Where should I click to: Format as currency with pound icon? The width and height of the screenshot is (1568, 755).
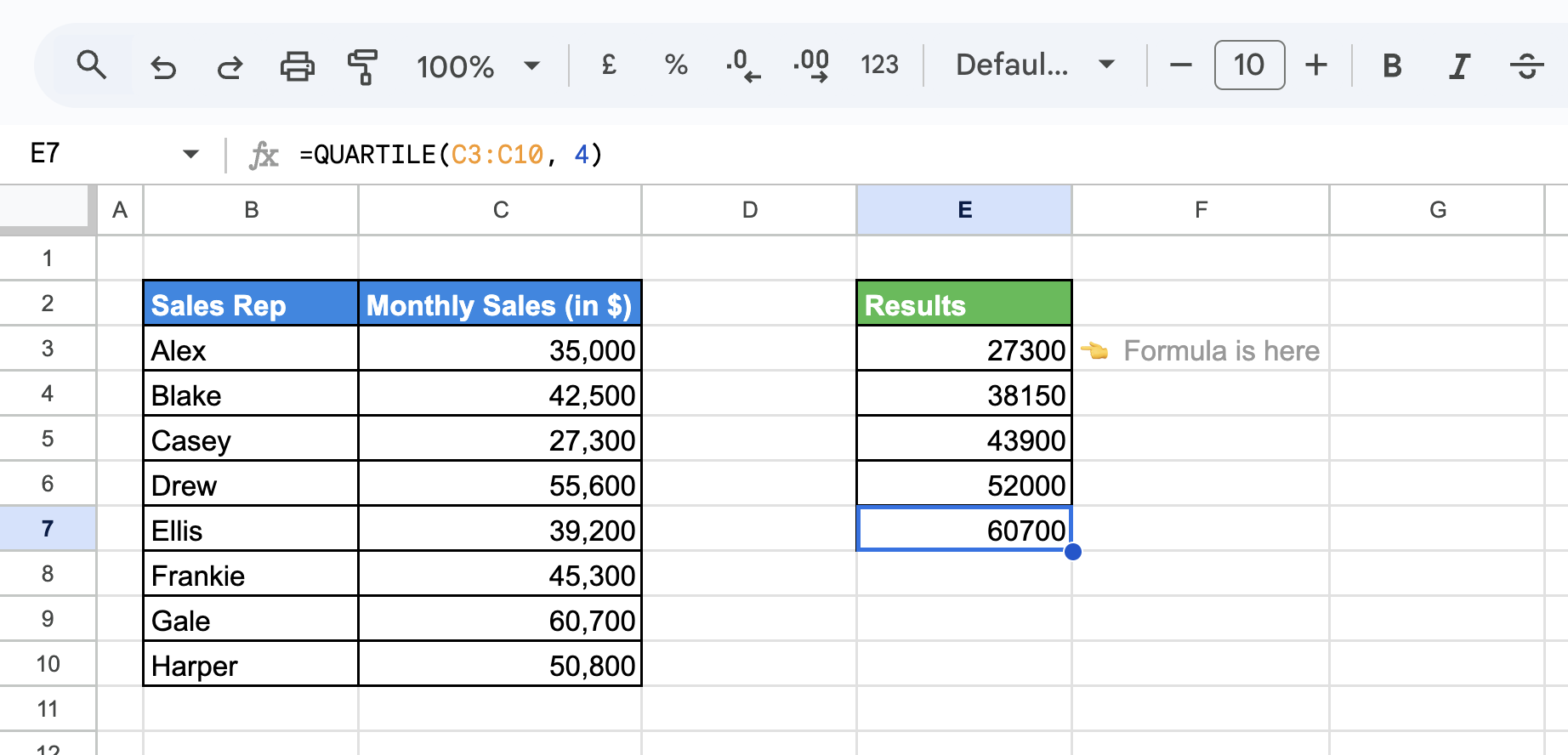(609, 65)
